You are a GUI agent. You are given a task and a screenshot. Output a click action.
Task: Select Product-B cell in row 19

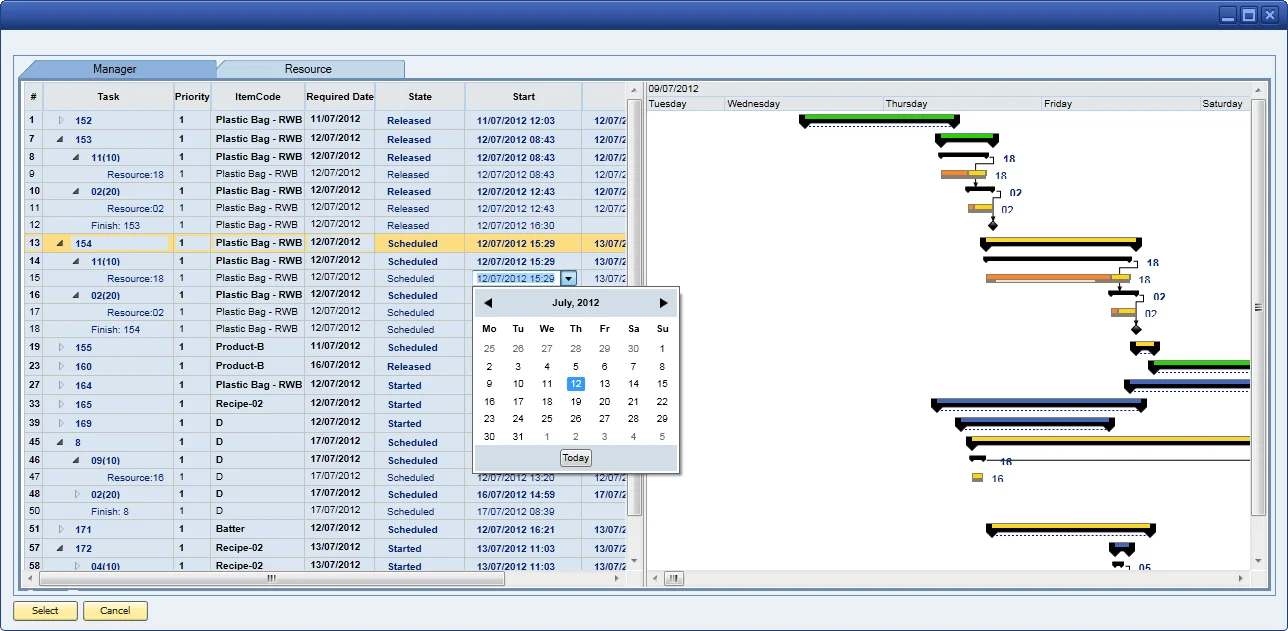[258, 347]
